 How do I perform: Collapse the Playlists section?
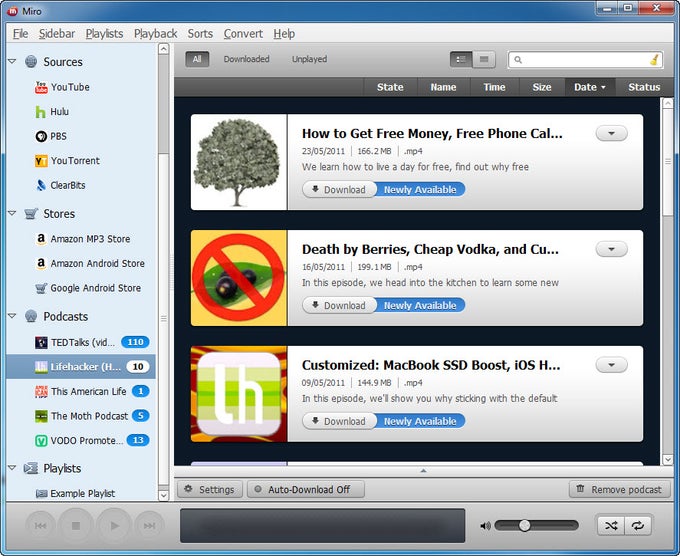point(12,468)
